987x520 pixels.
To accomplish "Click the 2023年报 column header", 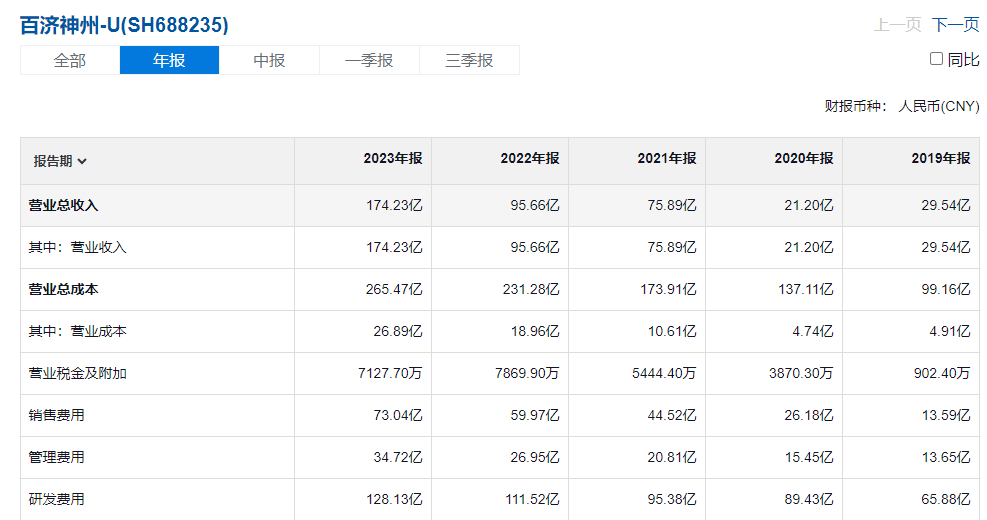I will [x=392, y=158].
